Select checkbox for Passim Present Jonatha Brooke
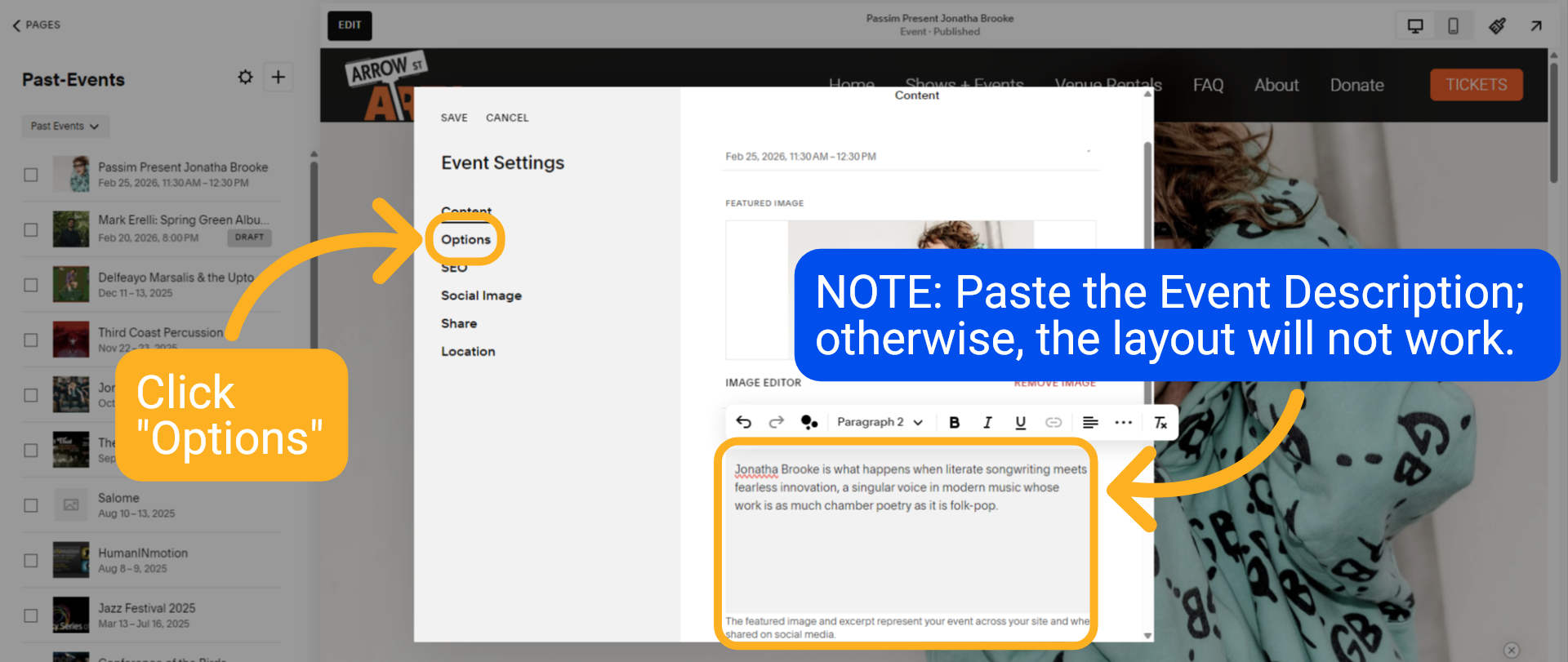 [x=31, y=175]
